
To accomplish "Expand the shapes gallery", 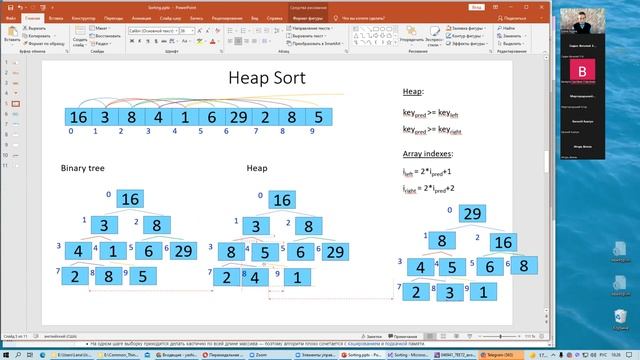I will [x=395, y=42].
